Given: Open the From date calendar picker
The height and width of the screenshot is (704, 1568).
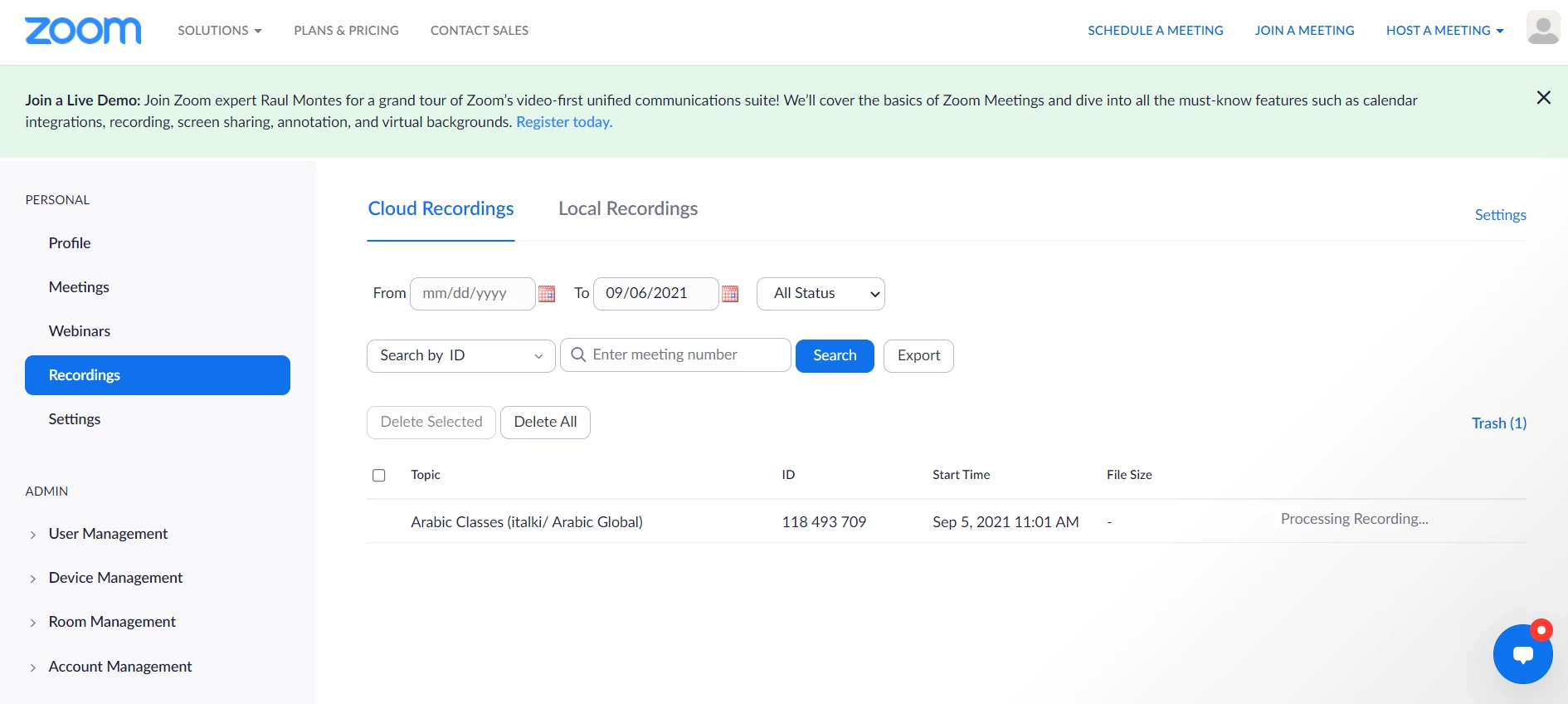Looking at the screenshot, I should click(547, 294).
